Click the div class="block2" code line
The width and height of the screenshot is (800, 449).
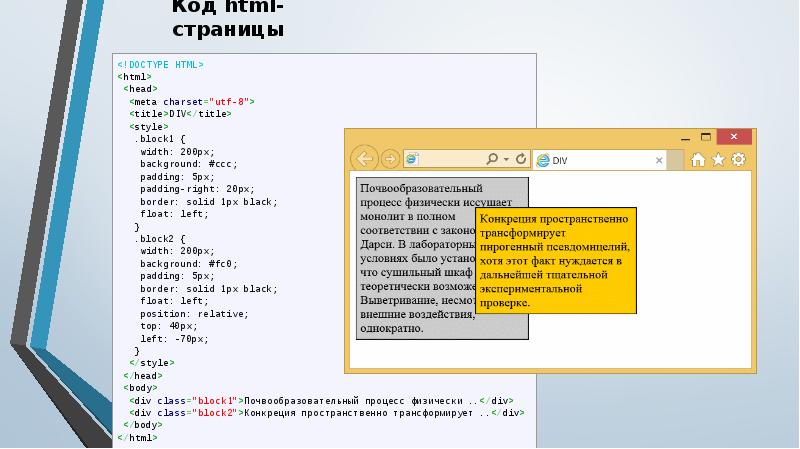click(327, 413)
